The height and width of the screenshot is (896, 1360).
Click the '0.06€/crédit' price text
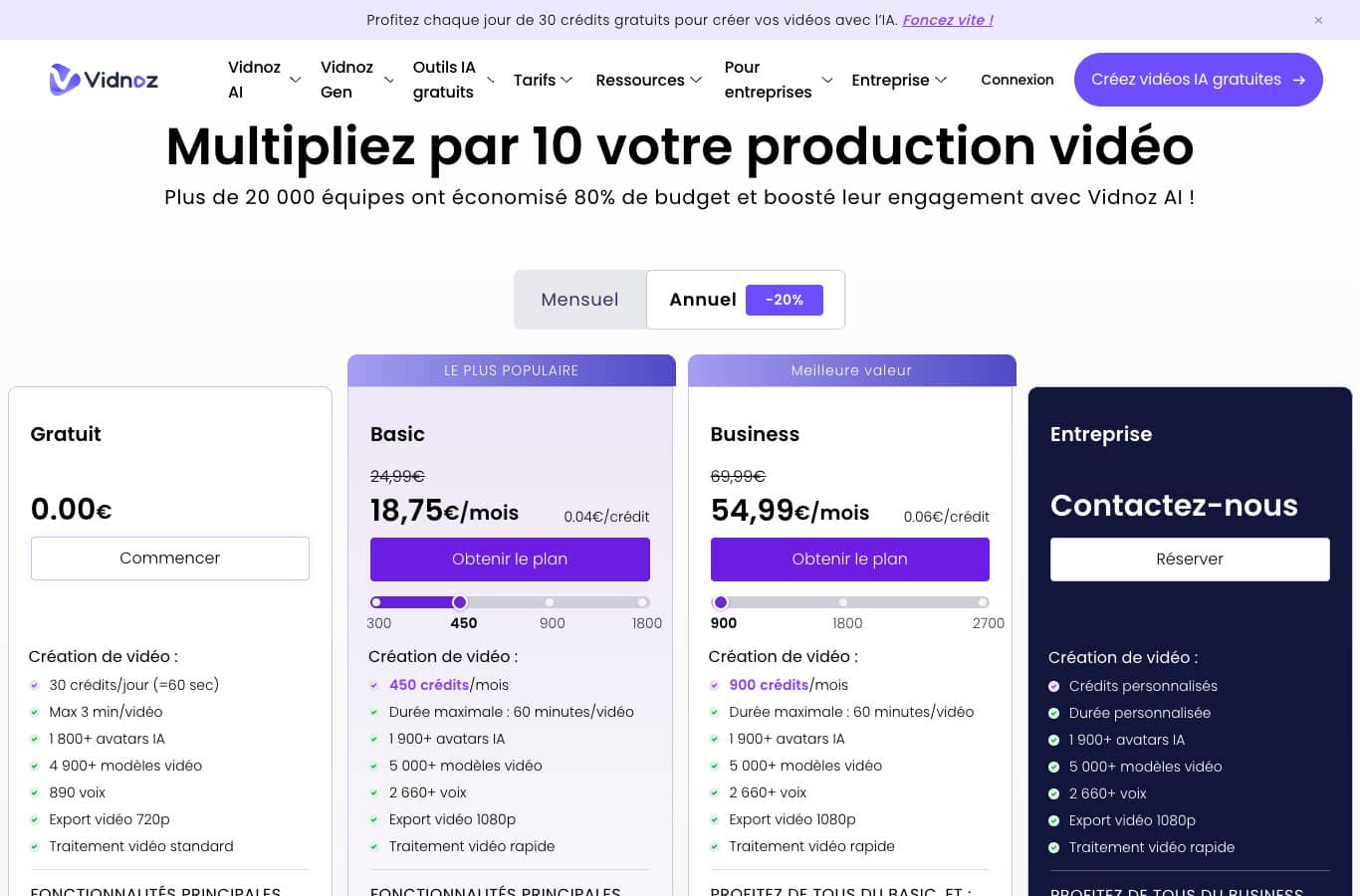pyautogui.click(x=947, y=517)
